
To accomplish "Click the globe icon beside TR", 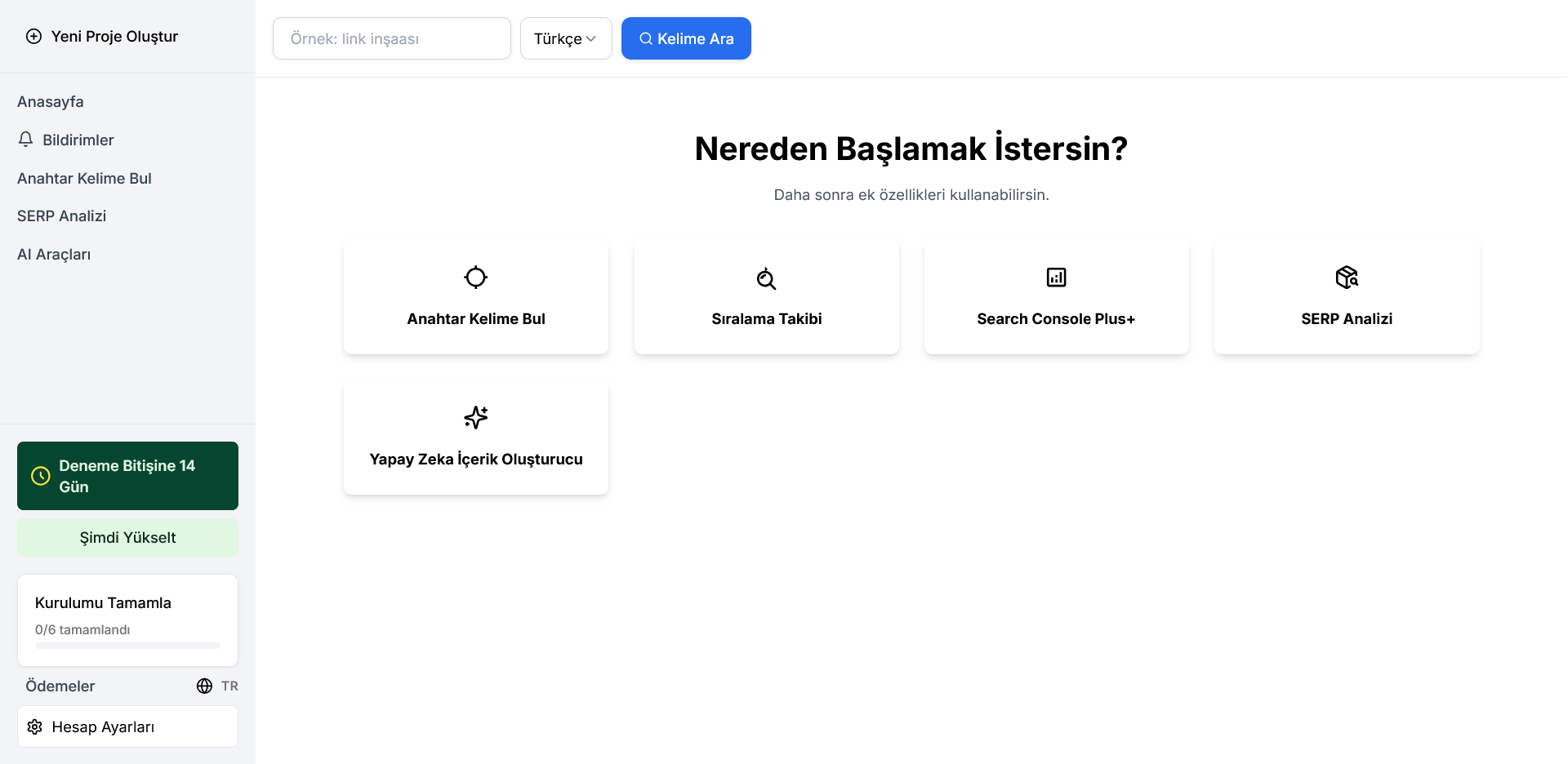I will tap(203, 686).
